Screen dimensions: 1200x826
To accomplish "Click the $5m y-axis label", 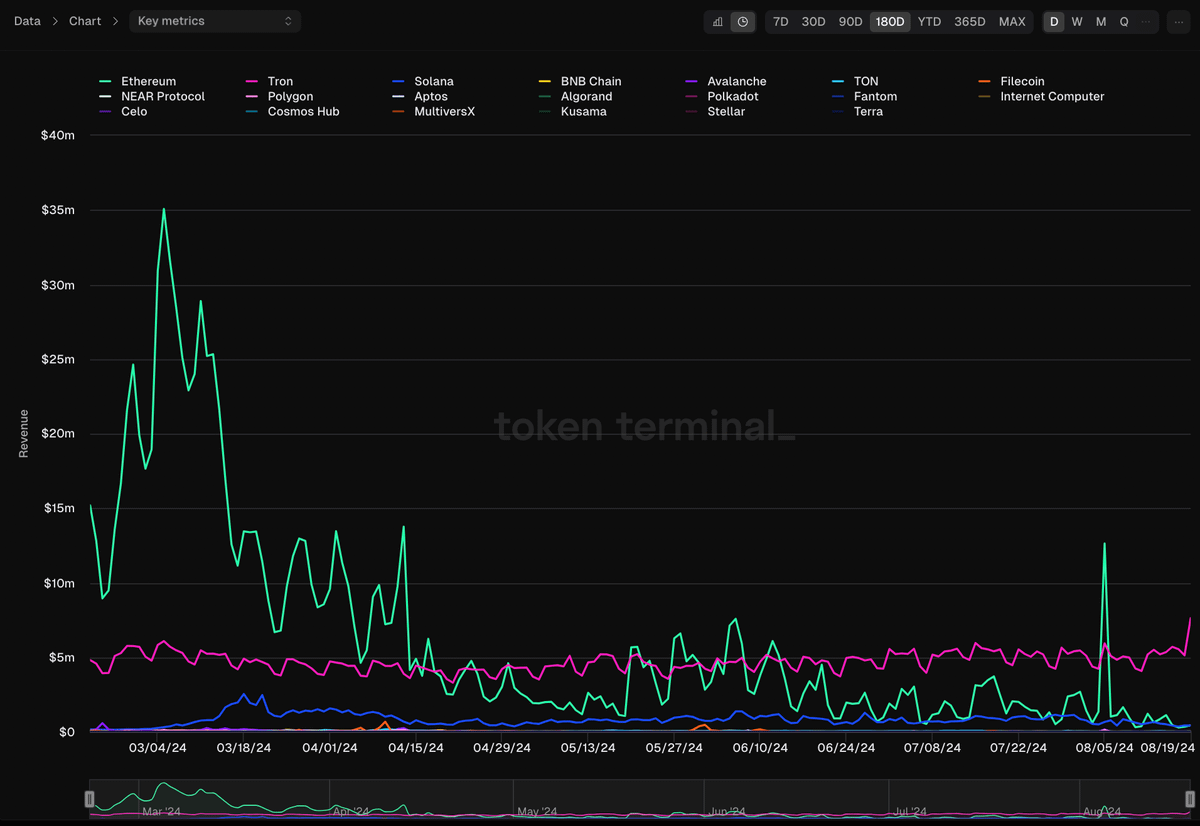I will click(x=60, y=657).
